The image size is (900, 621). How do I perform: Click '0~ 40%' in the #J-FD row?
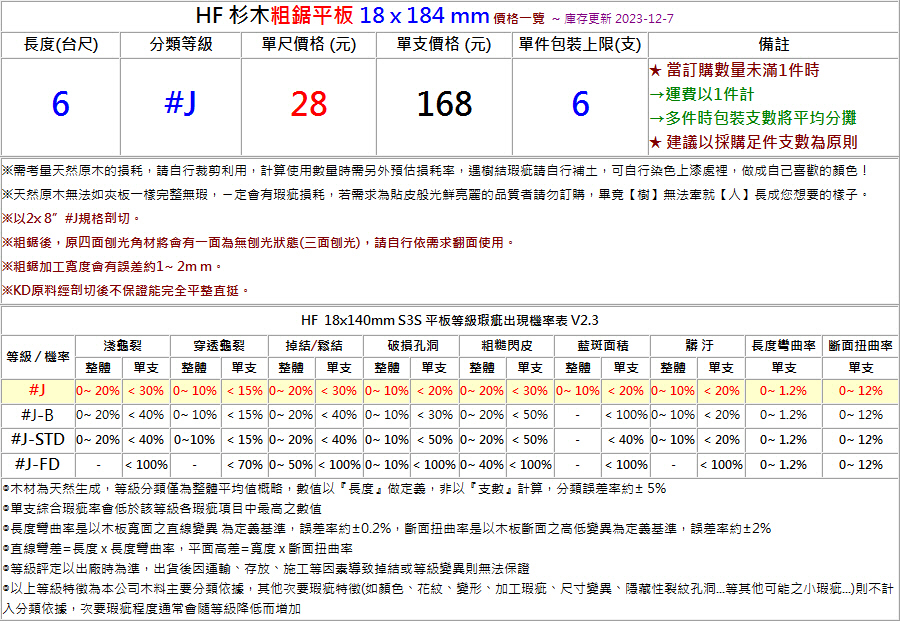coord(482,464)
